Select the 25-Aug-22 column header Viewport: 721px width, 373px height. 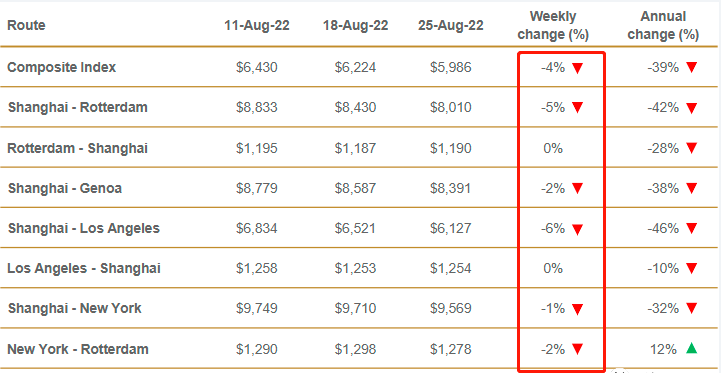[451, 25]
